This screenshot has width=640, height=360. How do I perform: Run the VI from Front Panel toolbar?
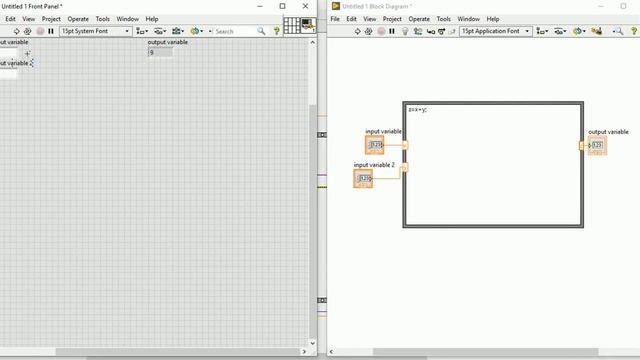point(16,31)
